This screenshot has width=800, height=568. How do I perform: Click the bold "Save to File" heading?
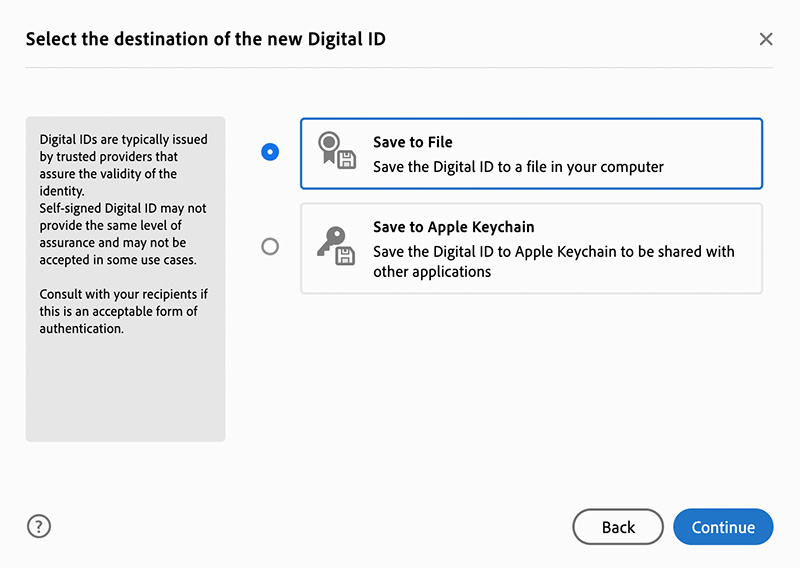pyautogui.click(x=413, y=142)
